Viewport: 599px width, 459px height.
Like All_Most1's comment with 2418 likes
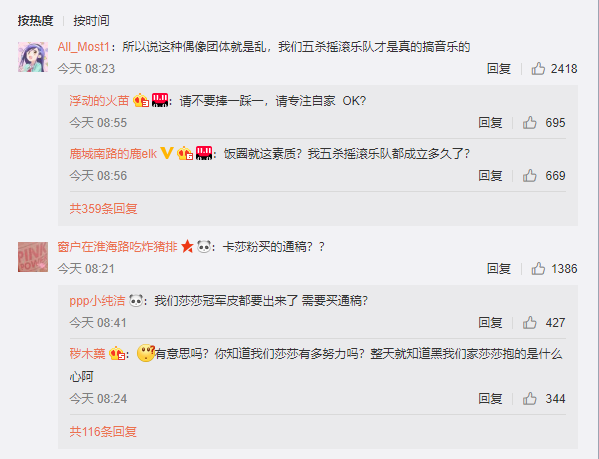538,69
